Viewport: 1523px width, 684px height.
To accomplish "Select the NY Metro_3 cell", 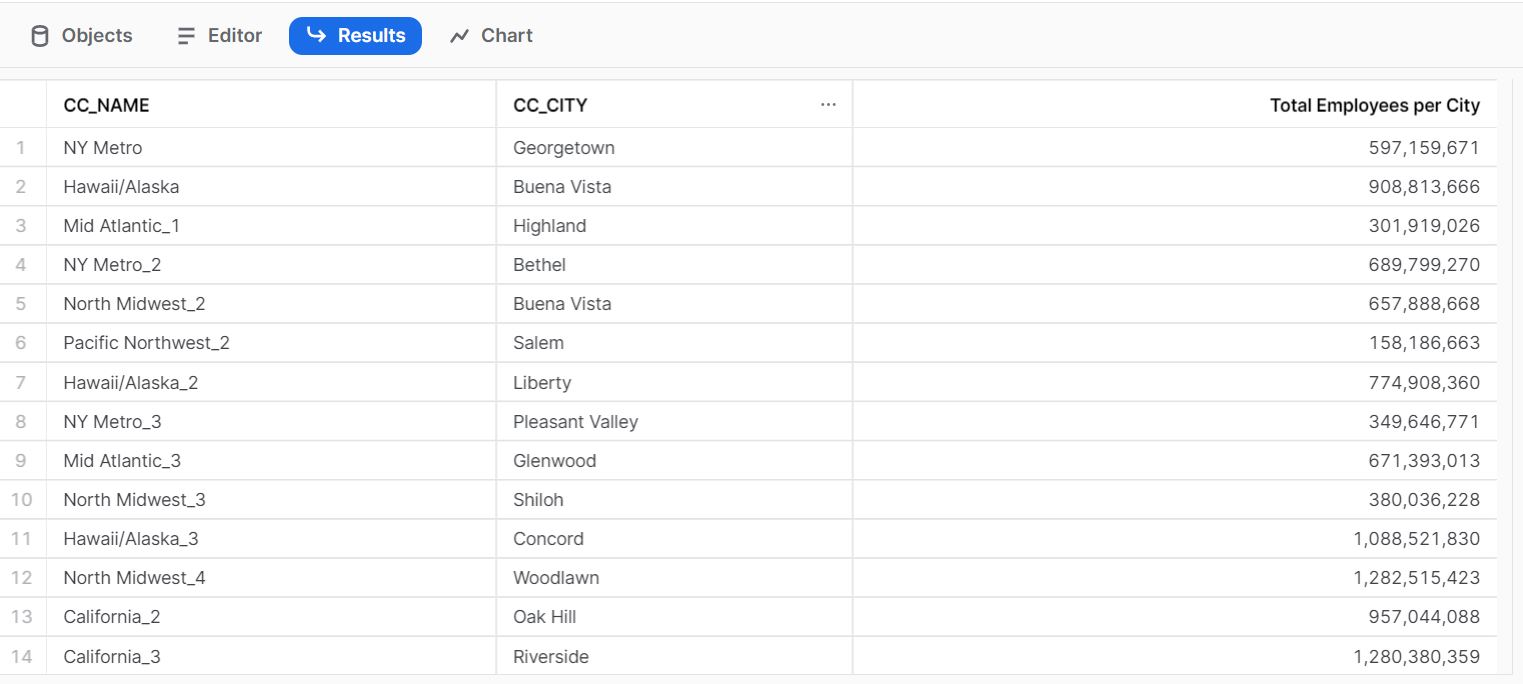I will pyautogui.click(x=271, y=422).
